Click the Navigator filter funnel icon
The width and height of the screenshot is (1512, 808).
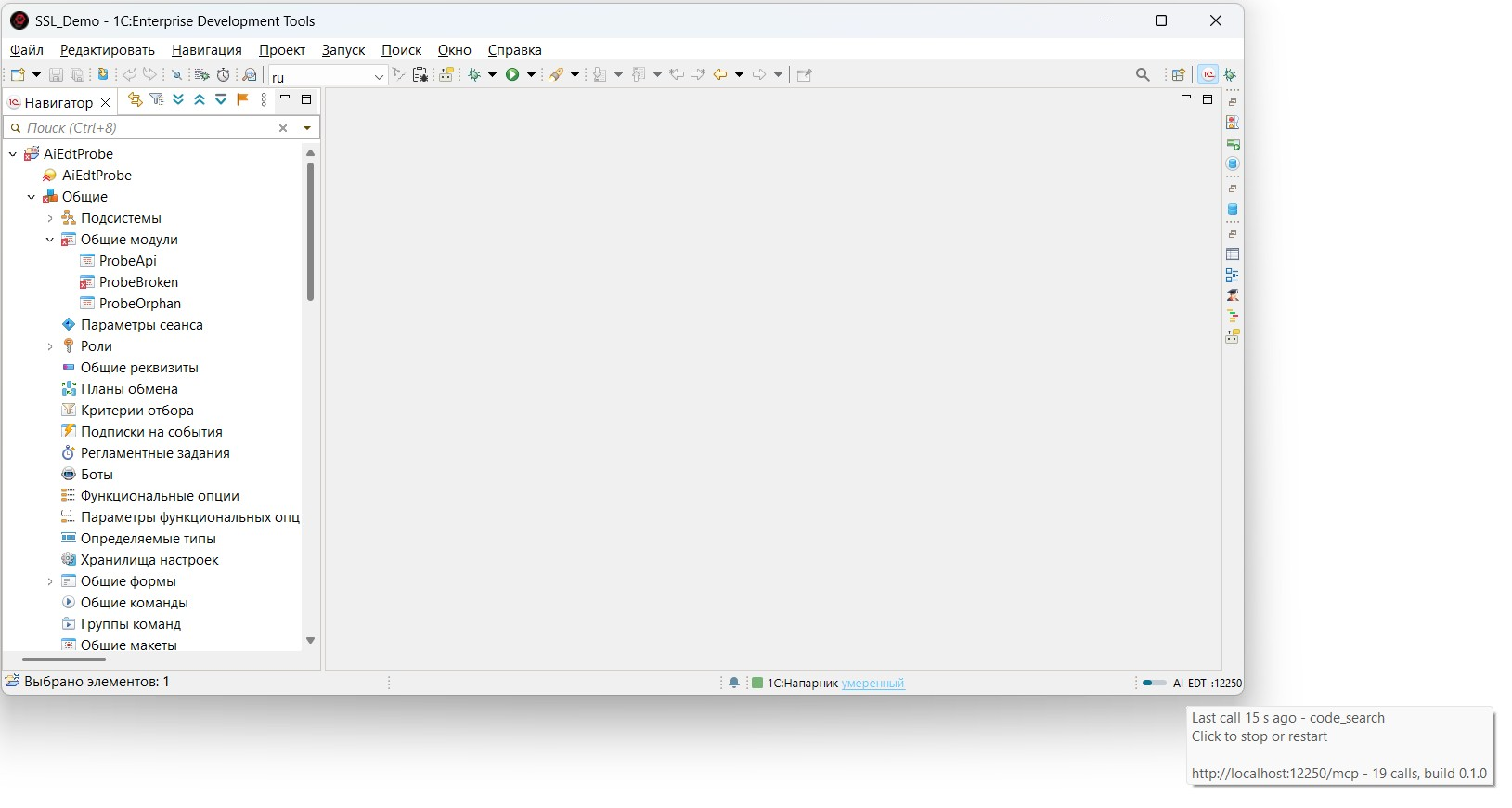(x=157, y=100)
